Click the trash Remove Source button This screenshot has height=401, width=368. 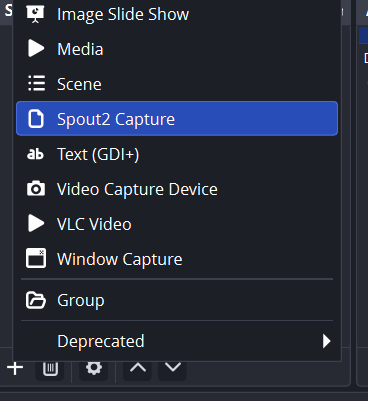[50, 369]
